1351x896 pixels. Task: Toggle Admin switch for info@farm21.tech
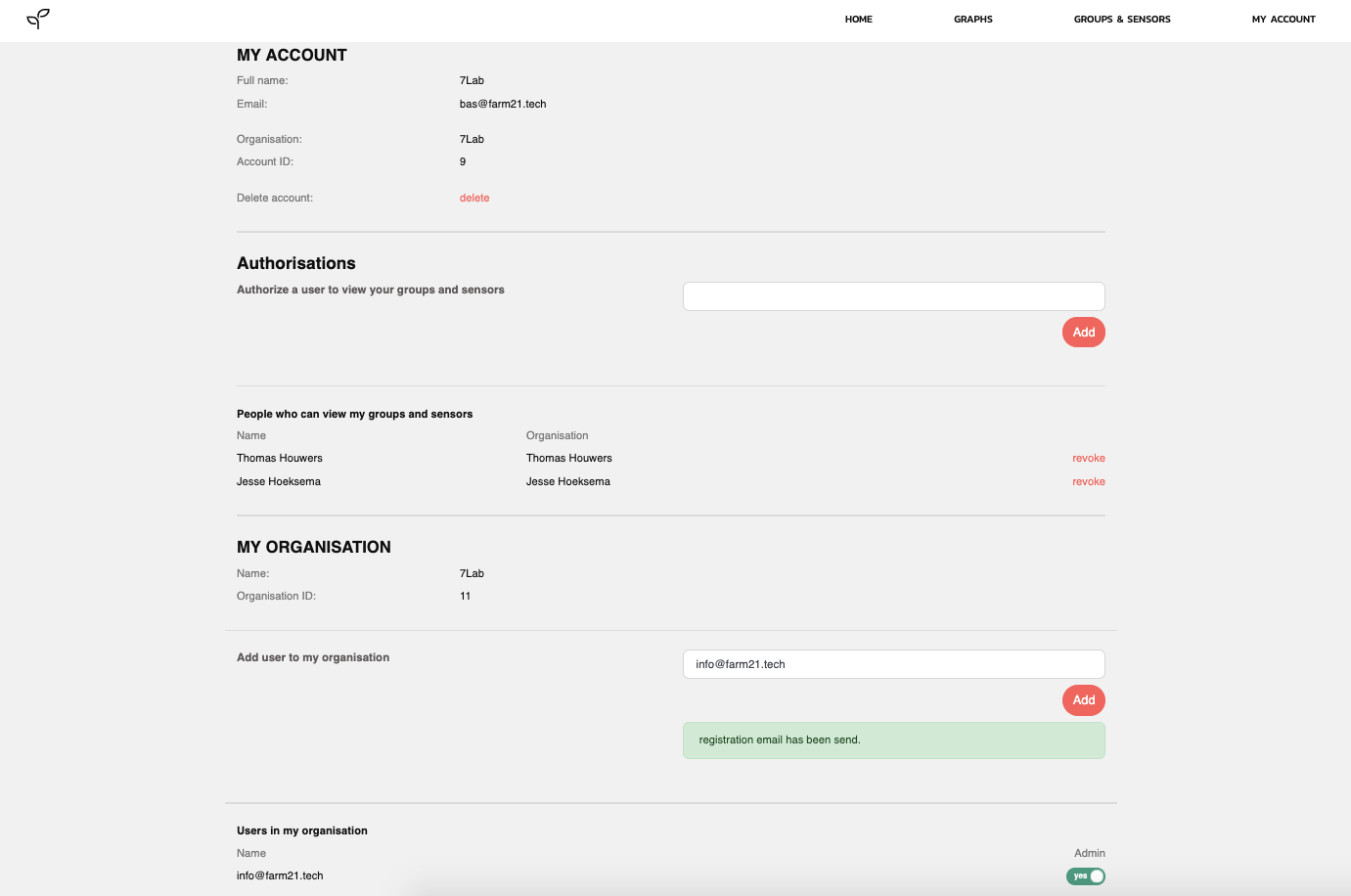[x=1085, y=876]
